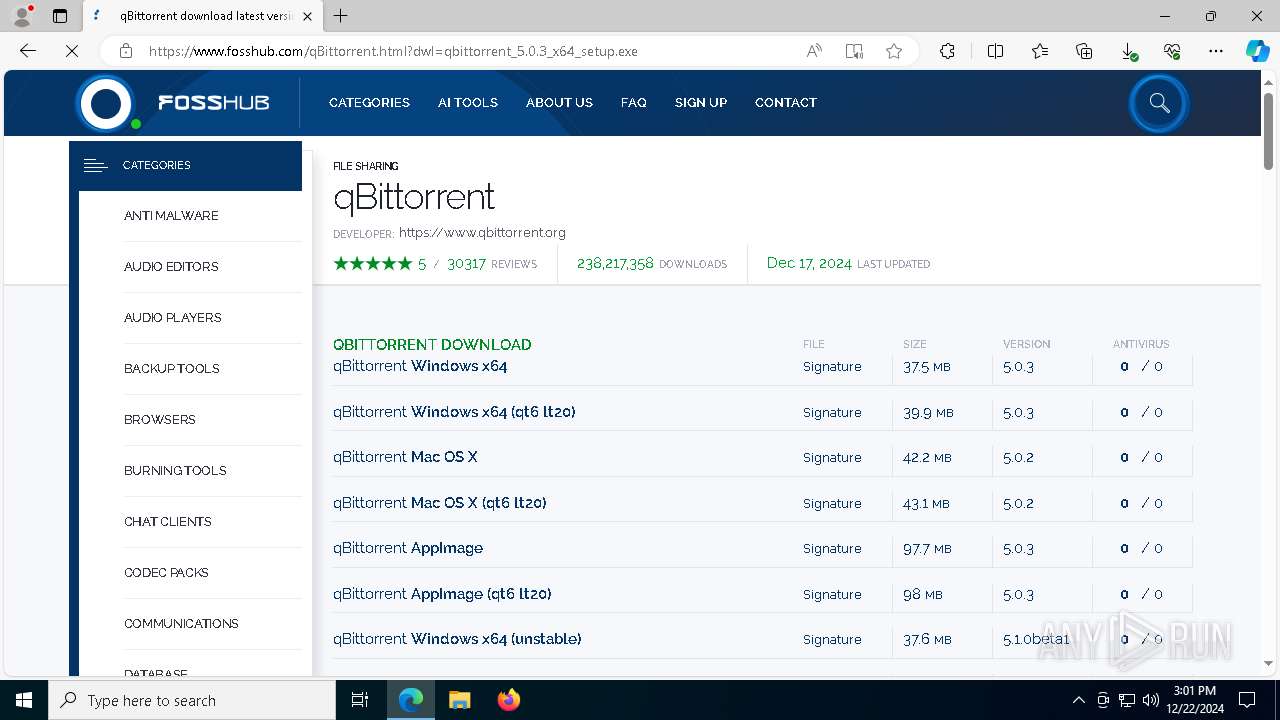Open Chat Clients category

pyautogui.click(x=168, y=522)
